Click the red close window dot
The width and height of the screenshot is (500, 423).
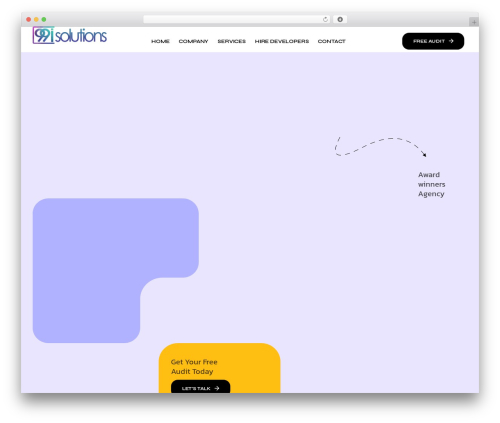coord(29,19)
